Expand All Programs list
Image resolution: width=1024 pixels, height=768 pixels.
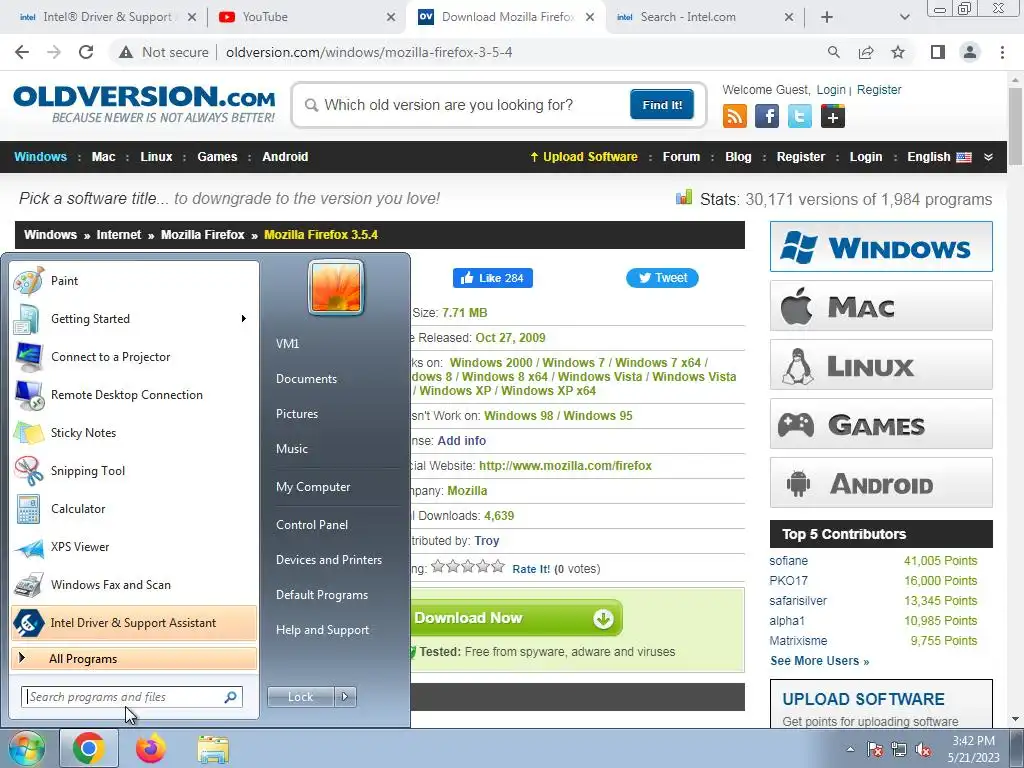pos(134,658)
